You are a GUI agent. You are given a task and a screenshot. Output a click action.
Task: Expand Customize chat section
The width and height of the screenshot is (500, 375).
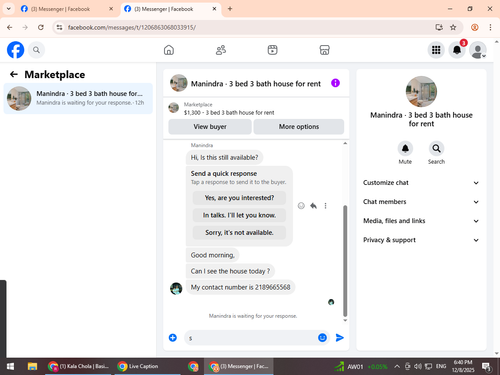421,183
